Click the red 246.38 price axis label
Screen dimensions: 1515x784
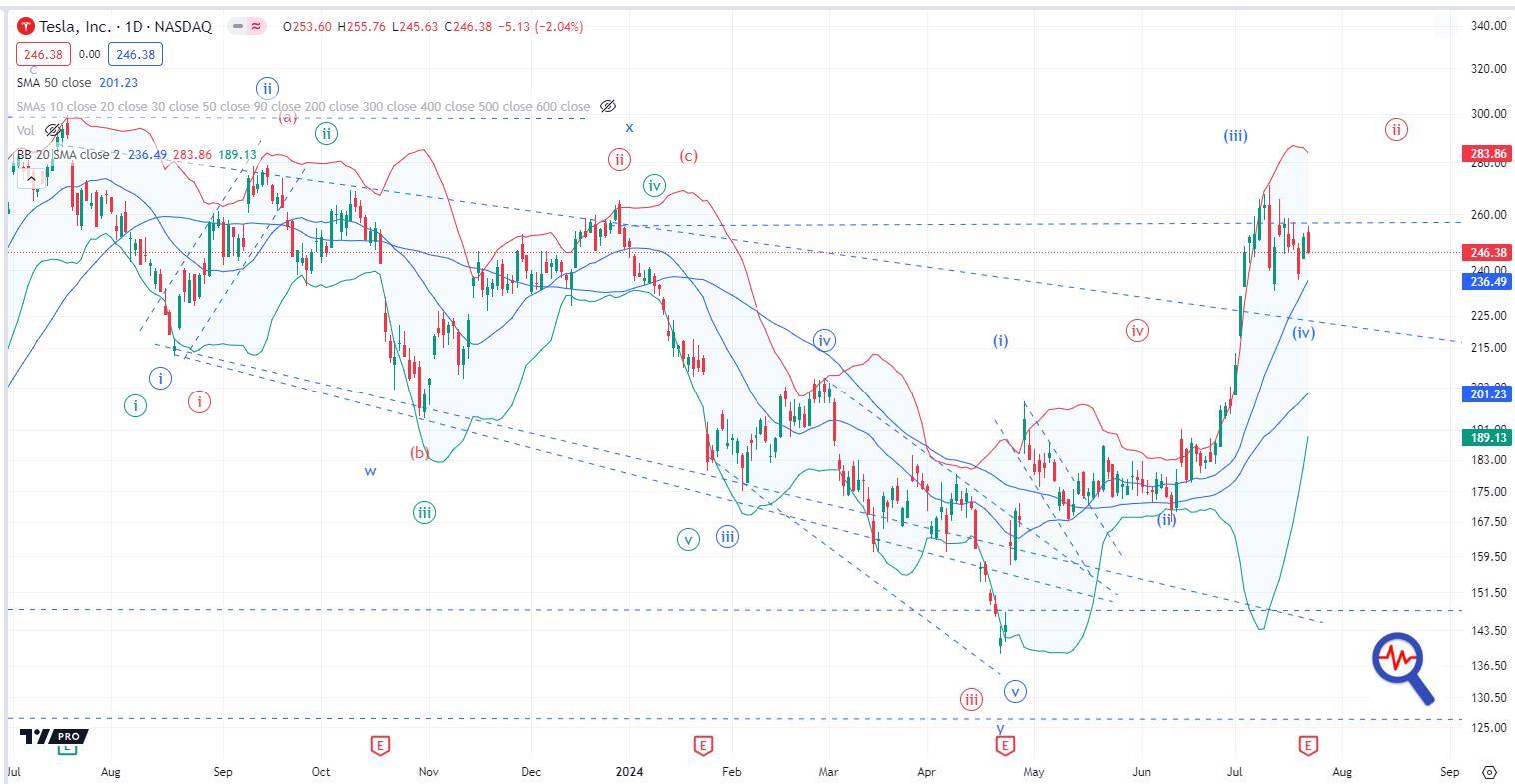click(1489, 253)
